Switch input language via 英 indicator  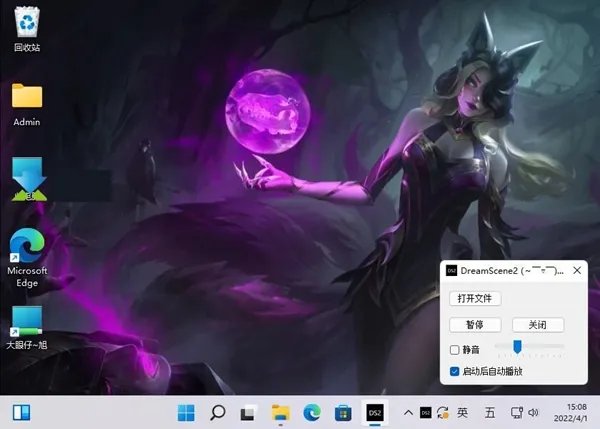click(462, 411)
